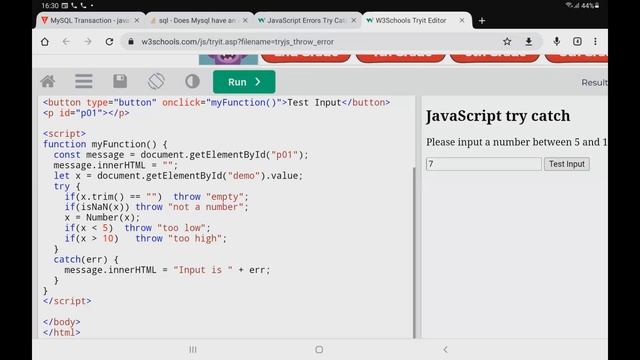640x360 pixels.
Task: Click the 'throw "empty"' code line
Action: tap(156, 197)
